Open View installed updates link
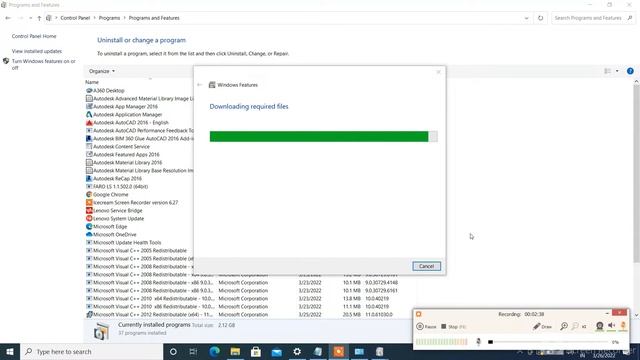Screen dimensions: 640x360 pyautogui.click(x=37, y=51)
